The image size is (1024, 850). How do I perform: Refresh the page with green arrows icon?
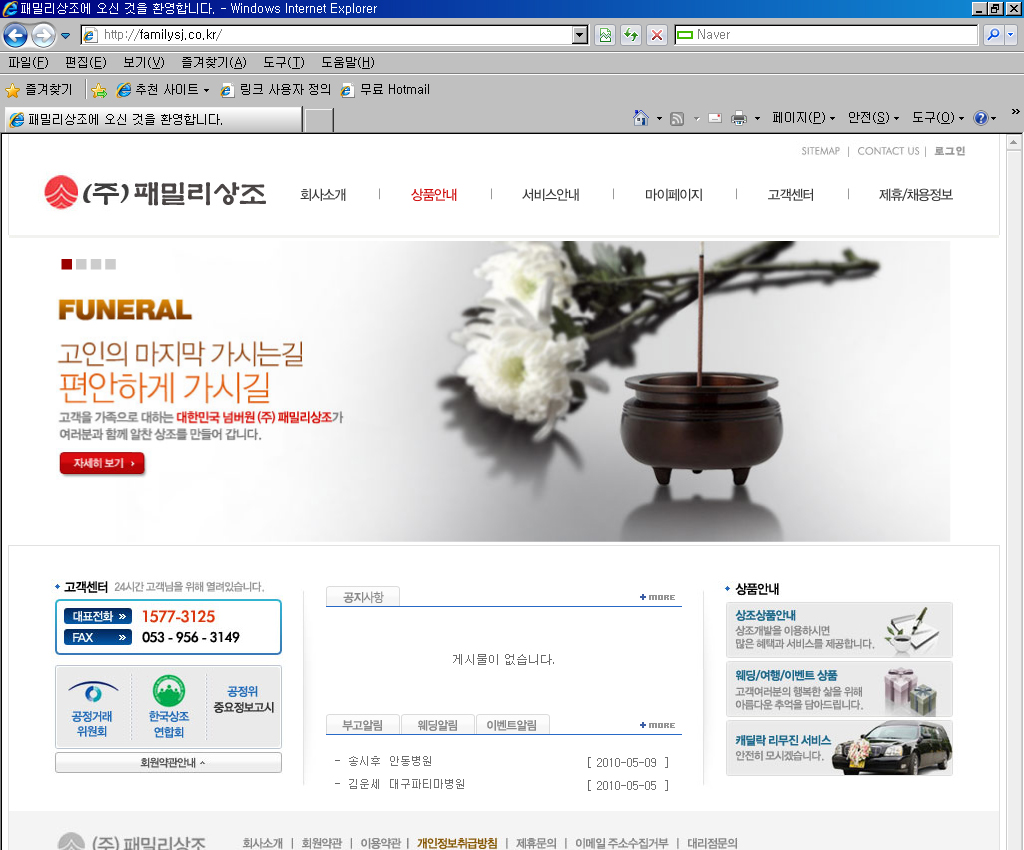631,35
